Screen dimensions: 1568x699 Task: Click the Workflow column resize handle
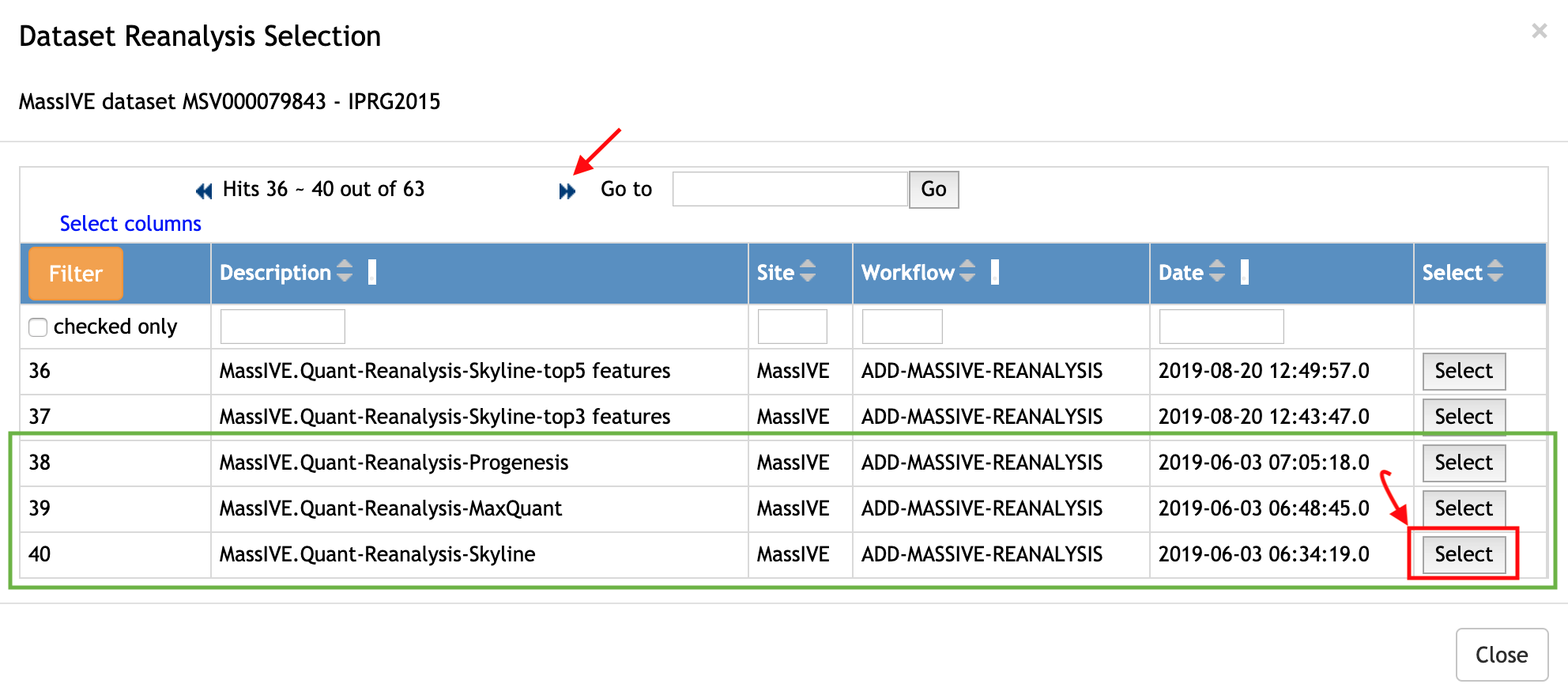pyautogui.click(x=995, y=272)
